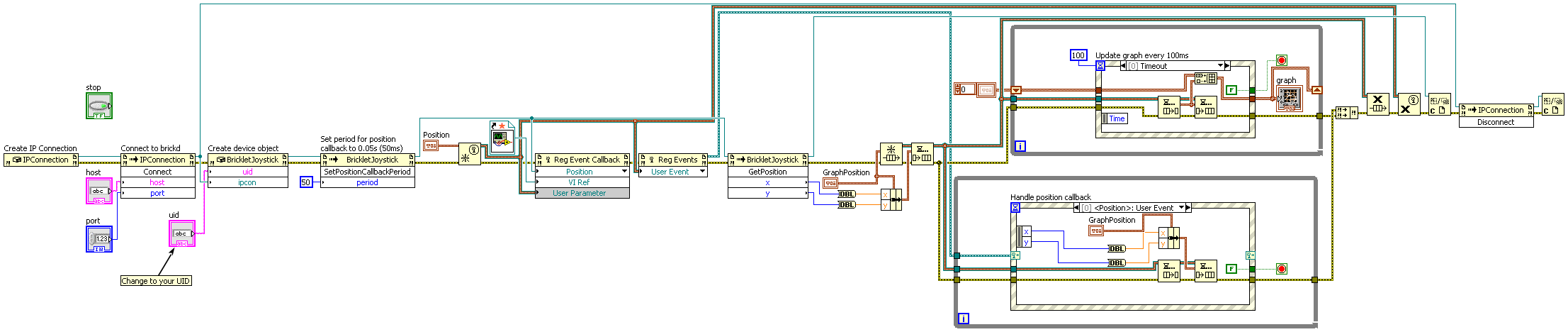
Task: Toggle the lower loop's stop condition terminal
Action: point(1281,269)
